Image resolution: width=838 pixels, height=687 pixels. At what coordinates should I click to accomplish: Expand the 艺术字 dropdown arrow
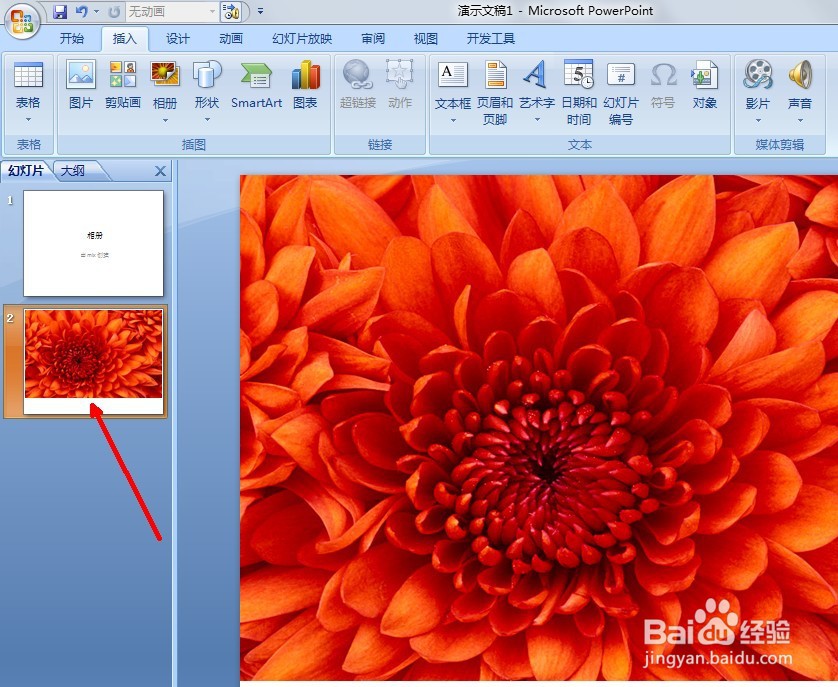coord(537,120)
